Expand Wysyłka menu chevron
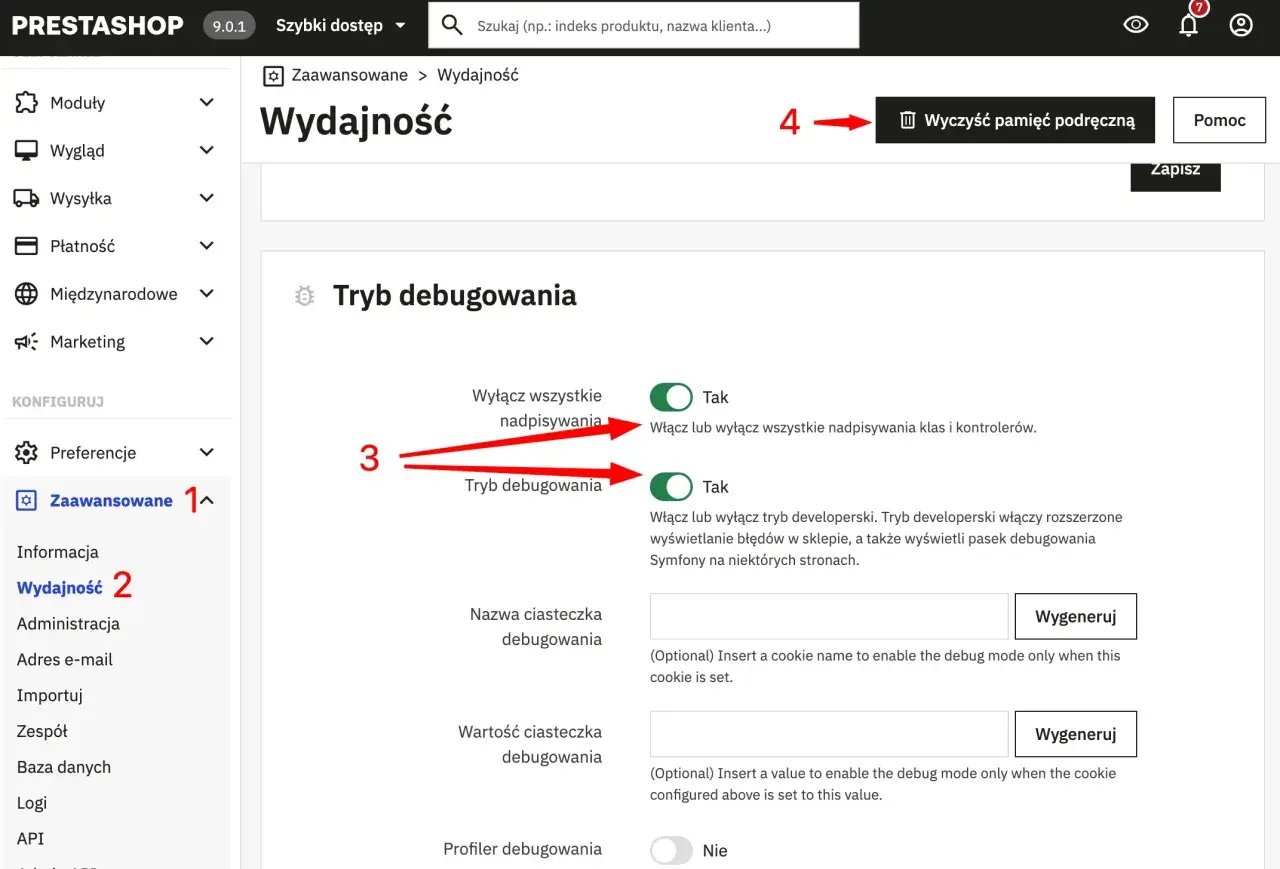 pyautogui.click(x=207, y=198)
